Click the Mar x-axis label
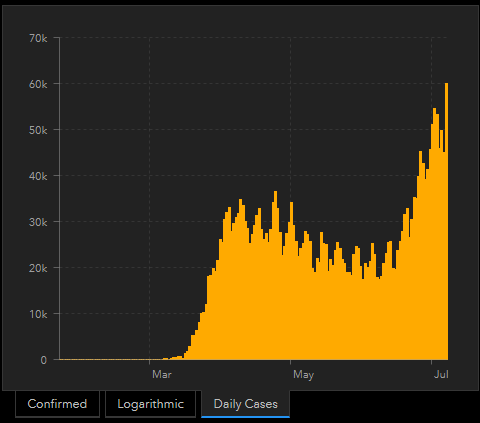The width and height of the screenshot is (480, 423). 162,374
